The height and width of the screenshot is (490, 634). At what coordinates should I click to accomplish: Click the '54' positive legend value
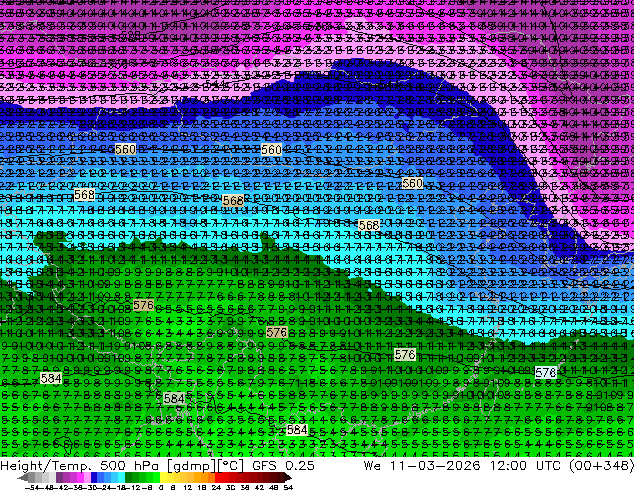click(288, 487)
